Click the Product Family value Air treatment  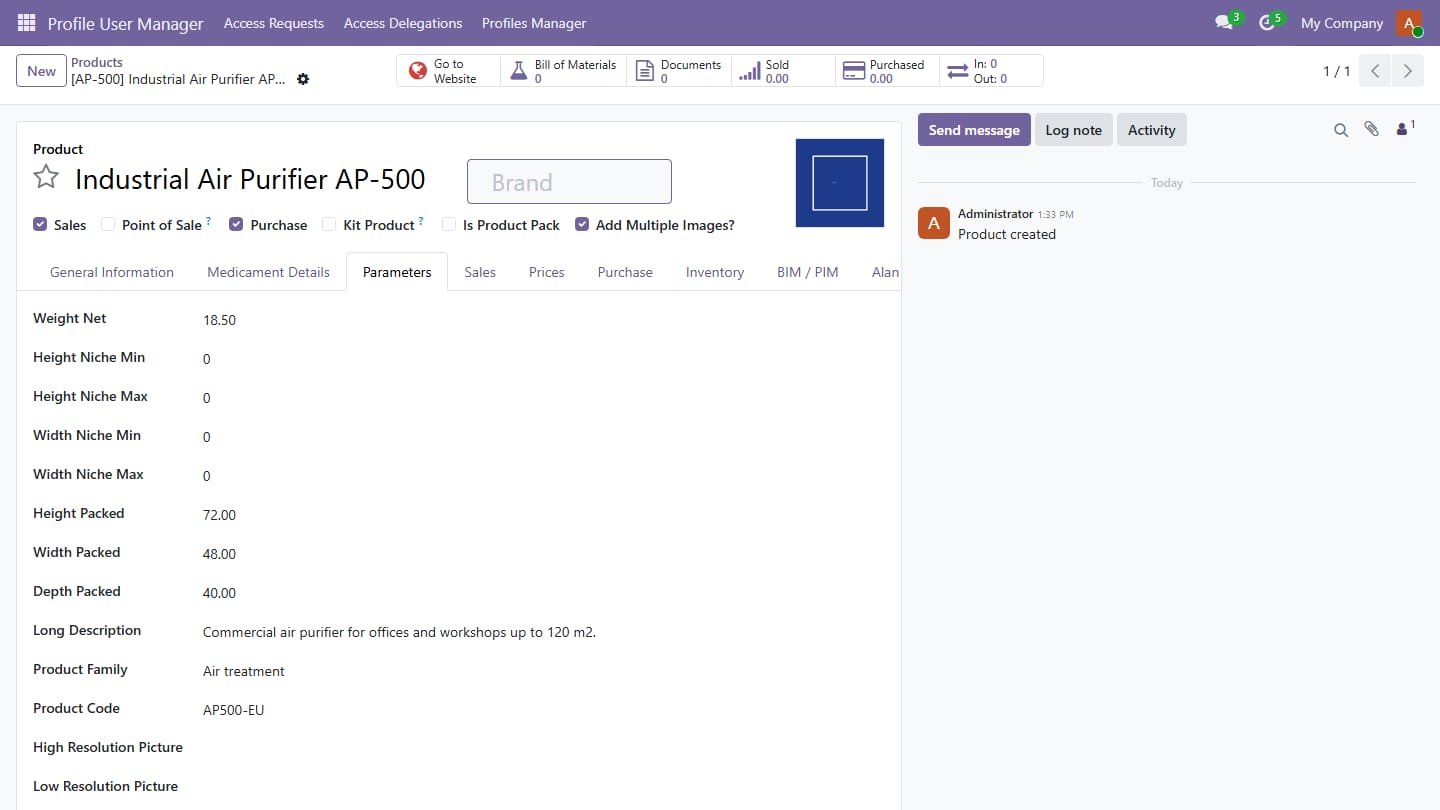coord(244,671)
